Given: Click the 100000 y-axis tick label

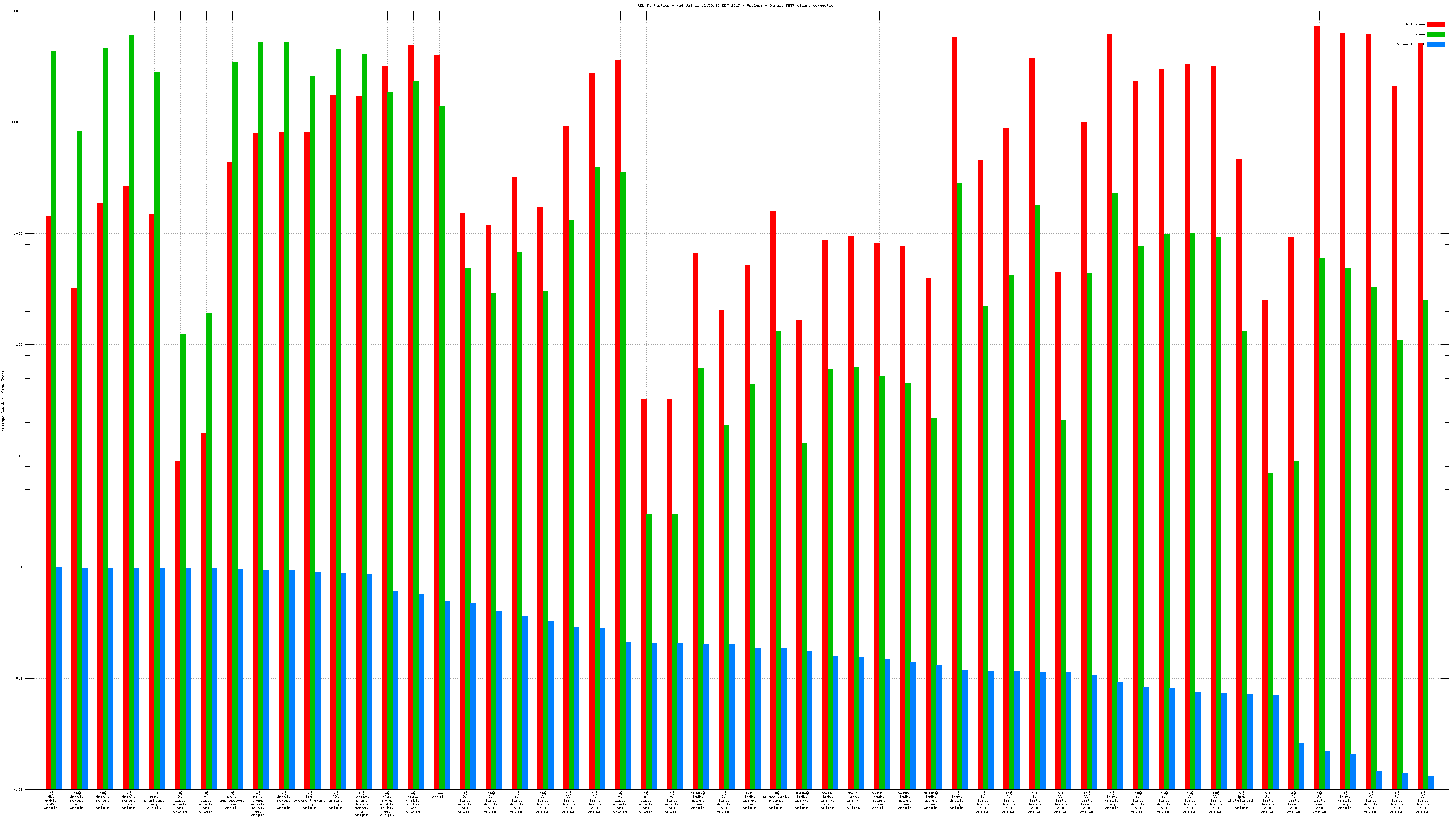Looking at the screenshot, I should (x=16, y=11).
